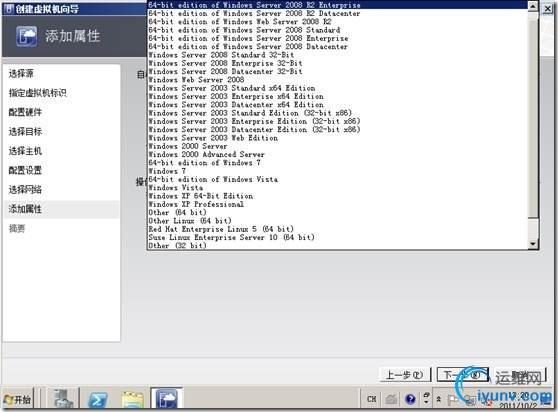The image size is (558, 412).
Task: Select Windows Server 2008 Enterprise 32-Bit
Action: pos(337,63)
